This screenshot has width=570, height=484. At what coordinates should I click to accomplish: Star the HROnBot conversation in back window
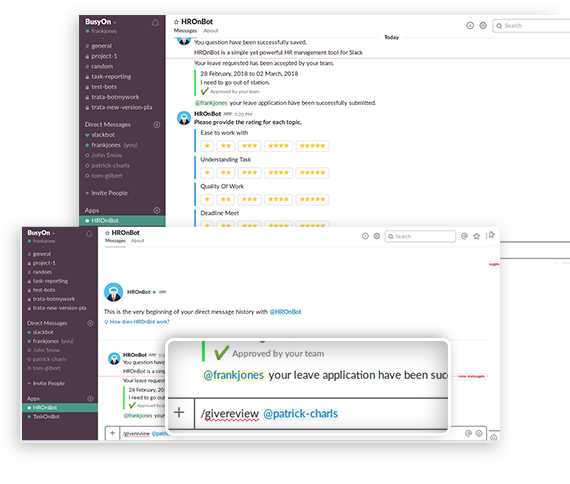[176, 22]
